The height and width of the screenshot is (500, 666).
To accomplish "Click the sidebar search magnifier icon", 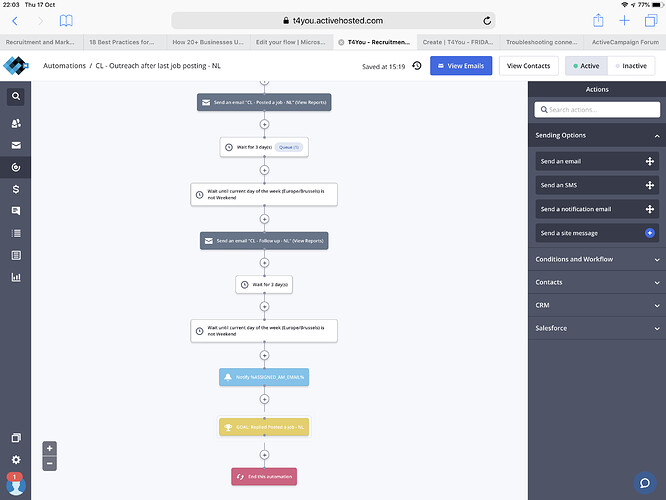I will pos(16,97).
